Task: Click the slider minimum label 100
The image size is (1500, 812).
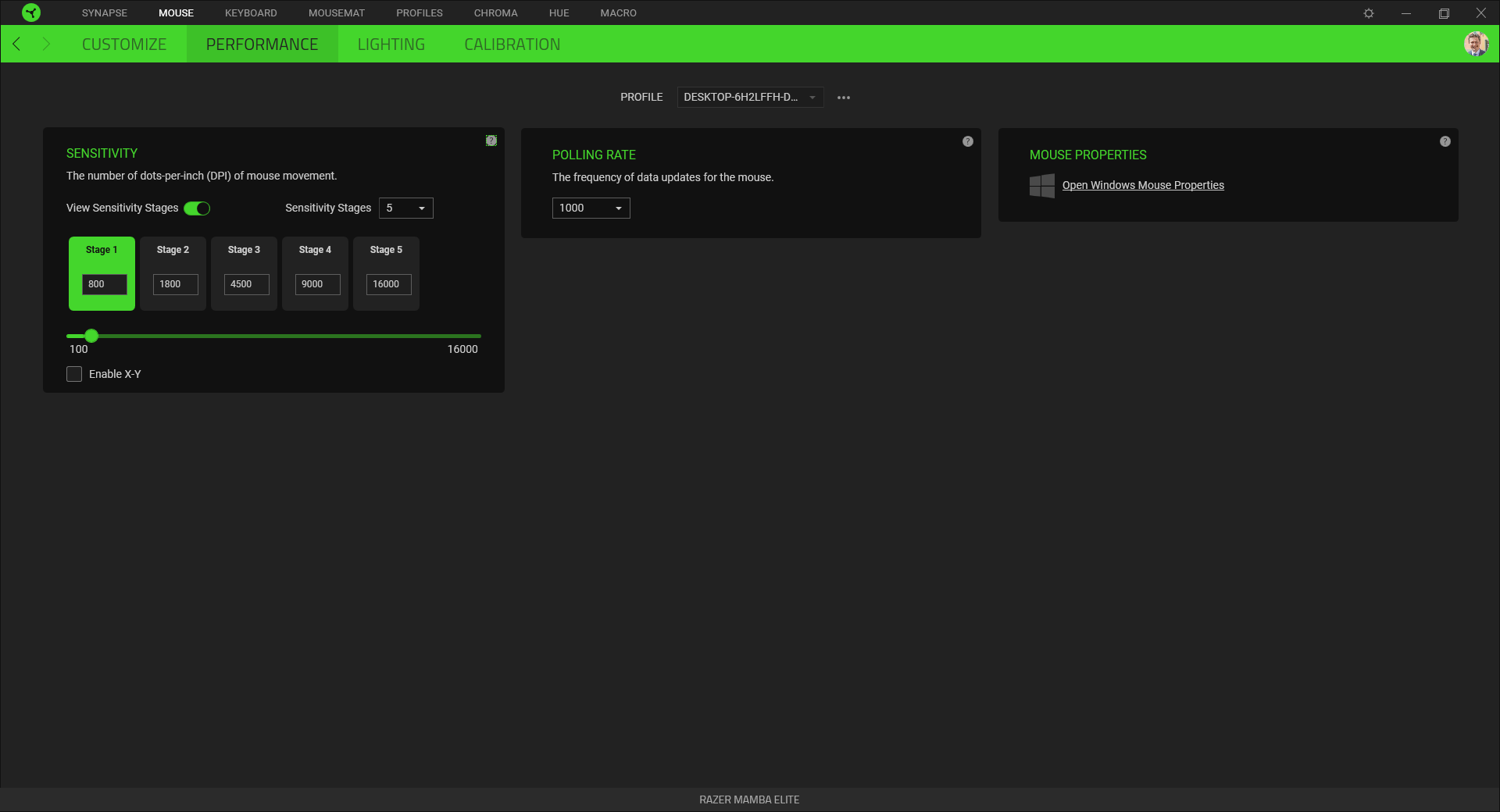Action: coord(79,350)
